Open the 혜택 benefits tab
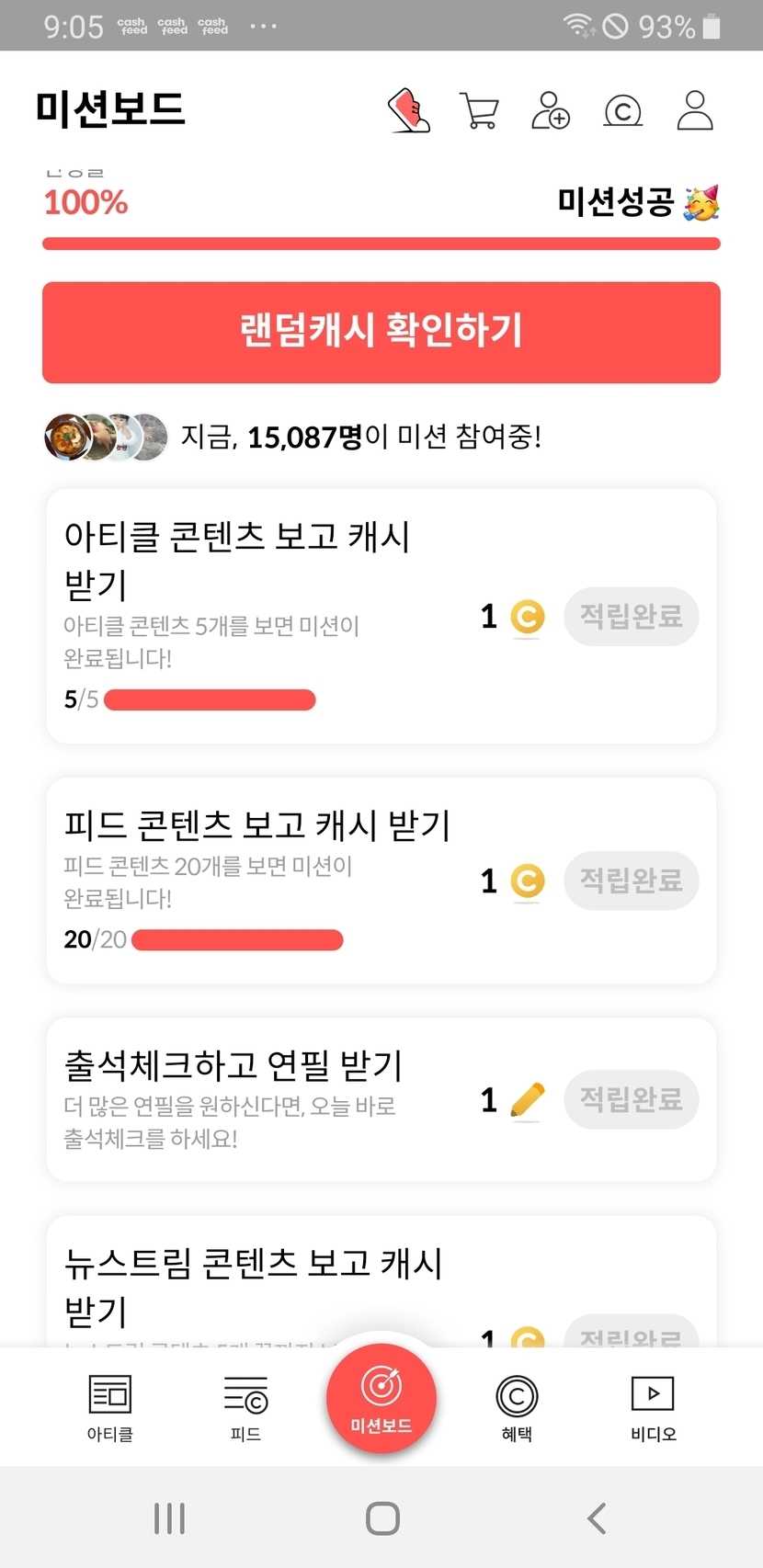763x1568 pixels. pos(517,1406)
